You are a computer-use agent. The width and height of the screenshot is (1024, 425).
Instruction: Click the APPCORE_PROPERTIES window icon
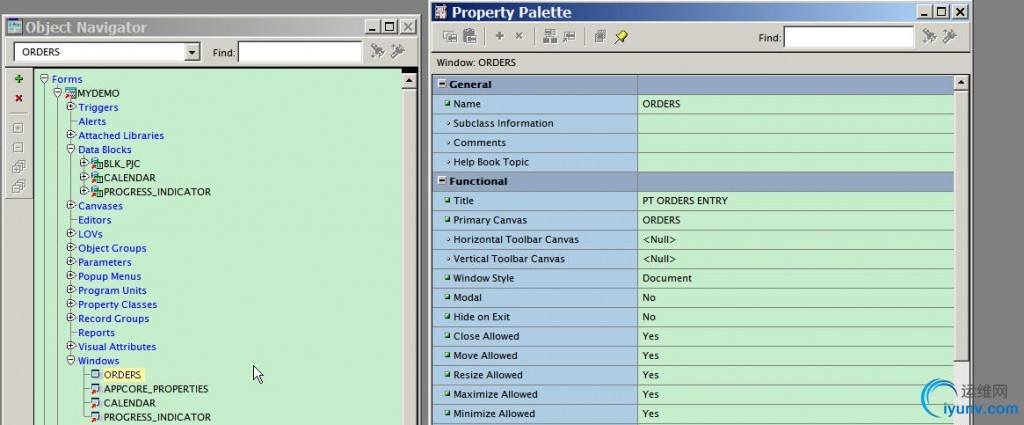coord(96,389)
